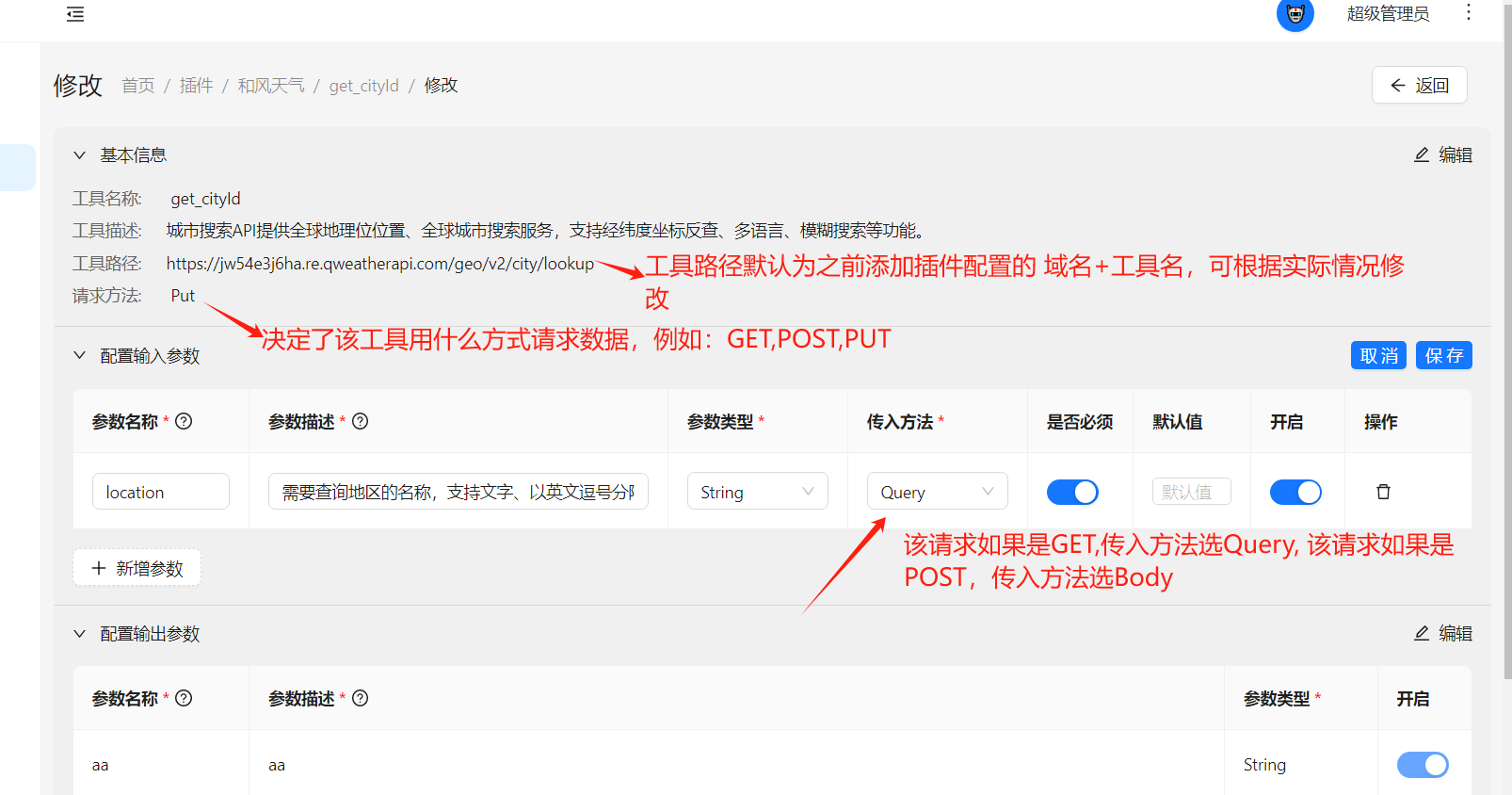Click the 保存 button
This screenshot has height=795, width=1512.
coord(1443,355)
